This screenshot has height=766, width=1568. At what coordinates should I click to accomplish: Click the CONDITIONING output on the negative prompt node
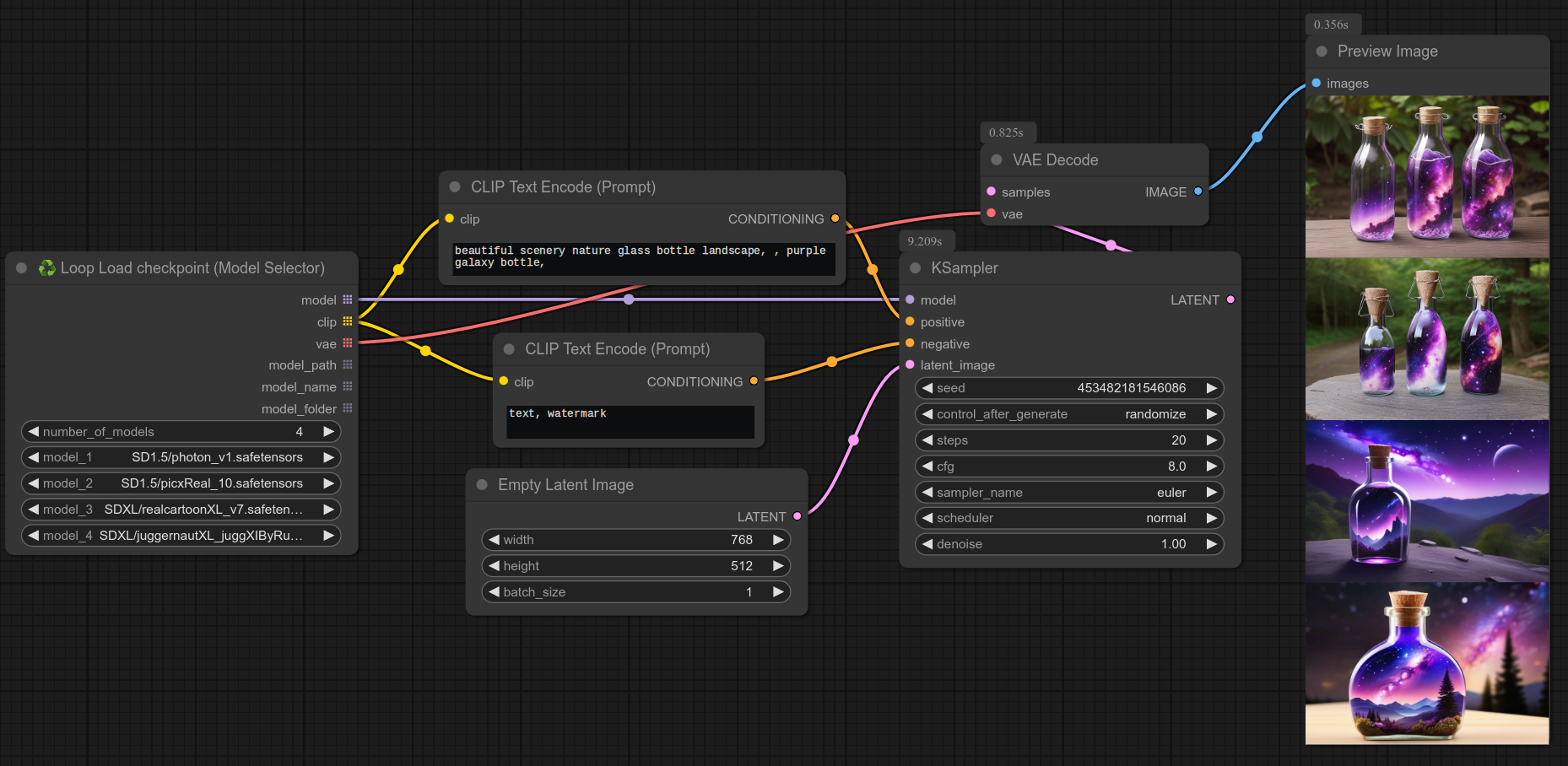coord(754,381)
